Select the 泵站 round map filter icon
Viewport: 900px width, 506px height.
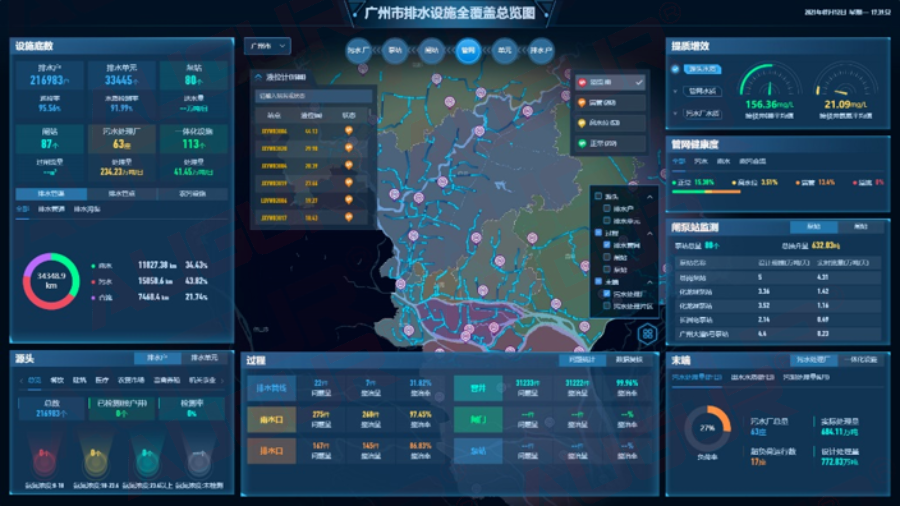[395, 49]
